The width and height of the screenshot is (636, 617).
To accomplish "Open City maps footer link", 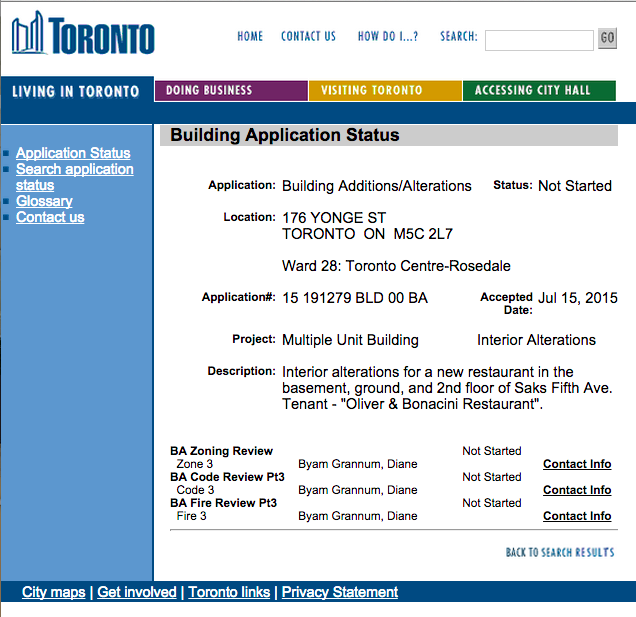I will 54,592.
